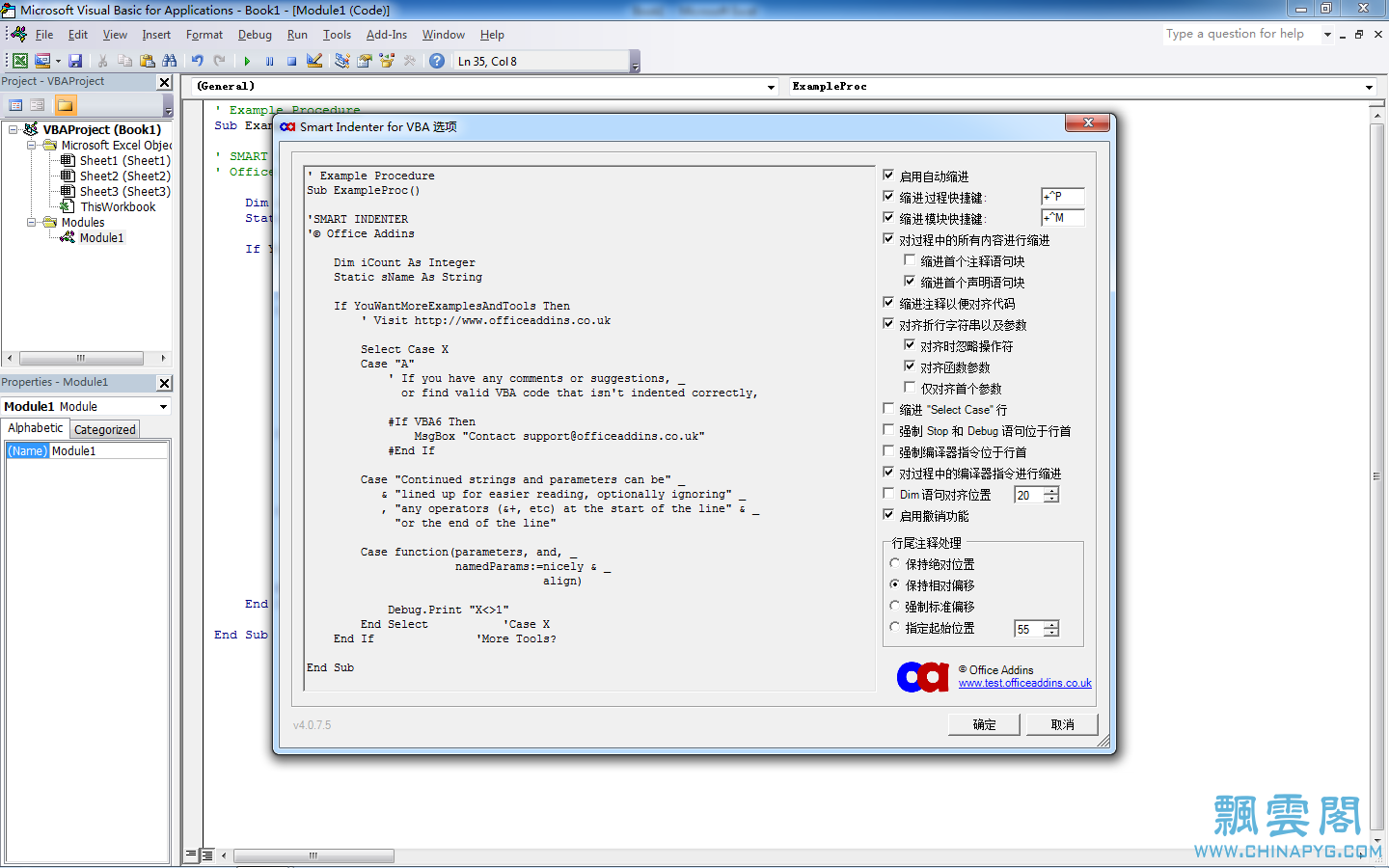Open the ExampleProc procedure dropdown
This screenshot has height=868, width=1389.
pyautogui.click(x=1369, y=87)
